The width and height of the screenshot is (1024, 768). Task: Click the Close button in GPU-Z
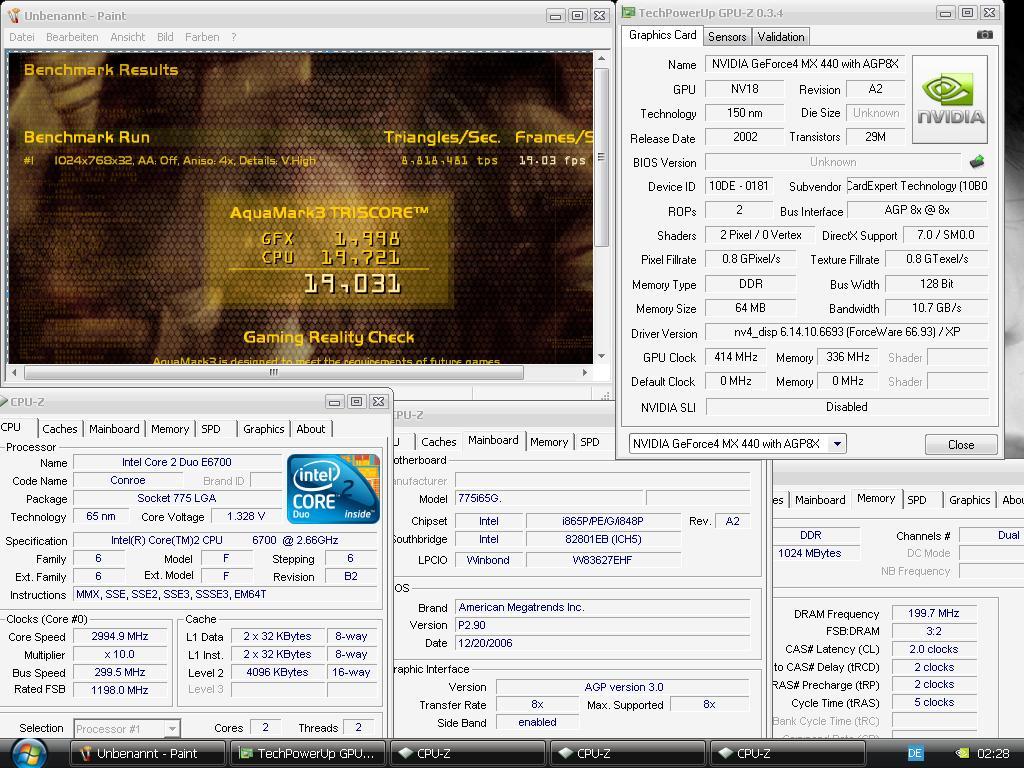[961, 445]
